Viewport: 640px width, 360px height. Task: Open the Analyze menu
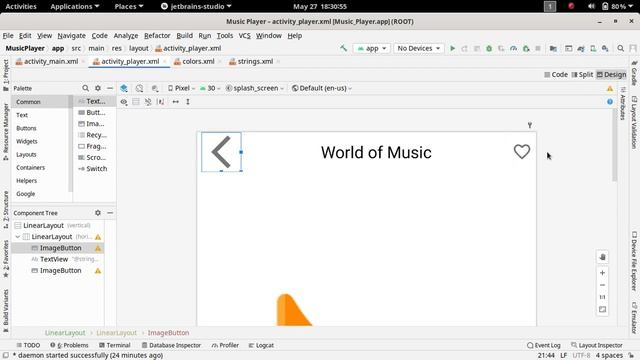click(x=126, y=36)
